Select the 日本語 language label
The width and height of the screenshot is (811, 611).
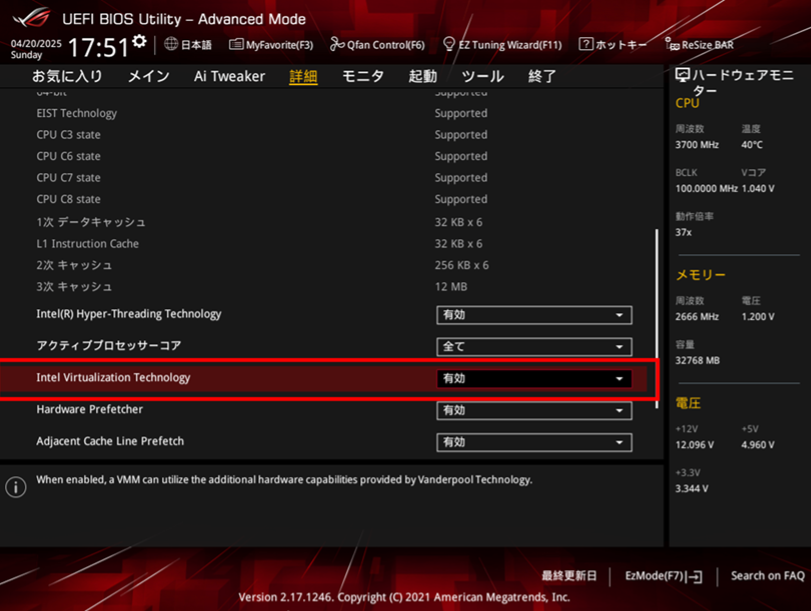click(196, 44)
